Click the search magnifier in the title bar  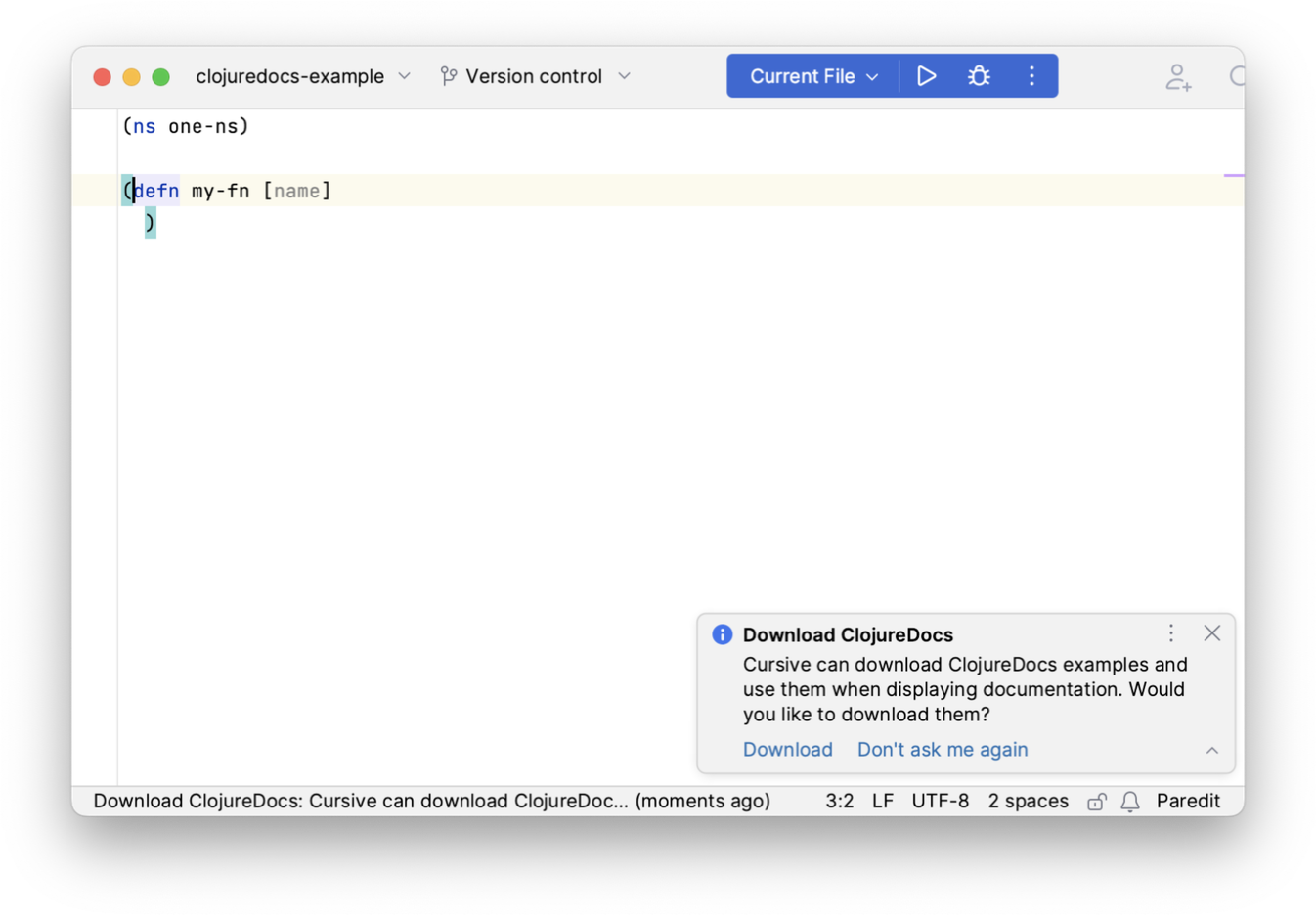[1237, 76]
